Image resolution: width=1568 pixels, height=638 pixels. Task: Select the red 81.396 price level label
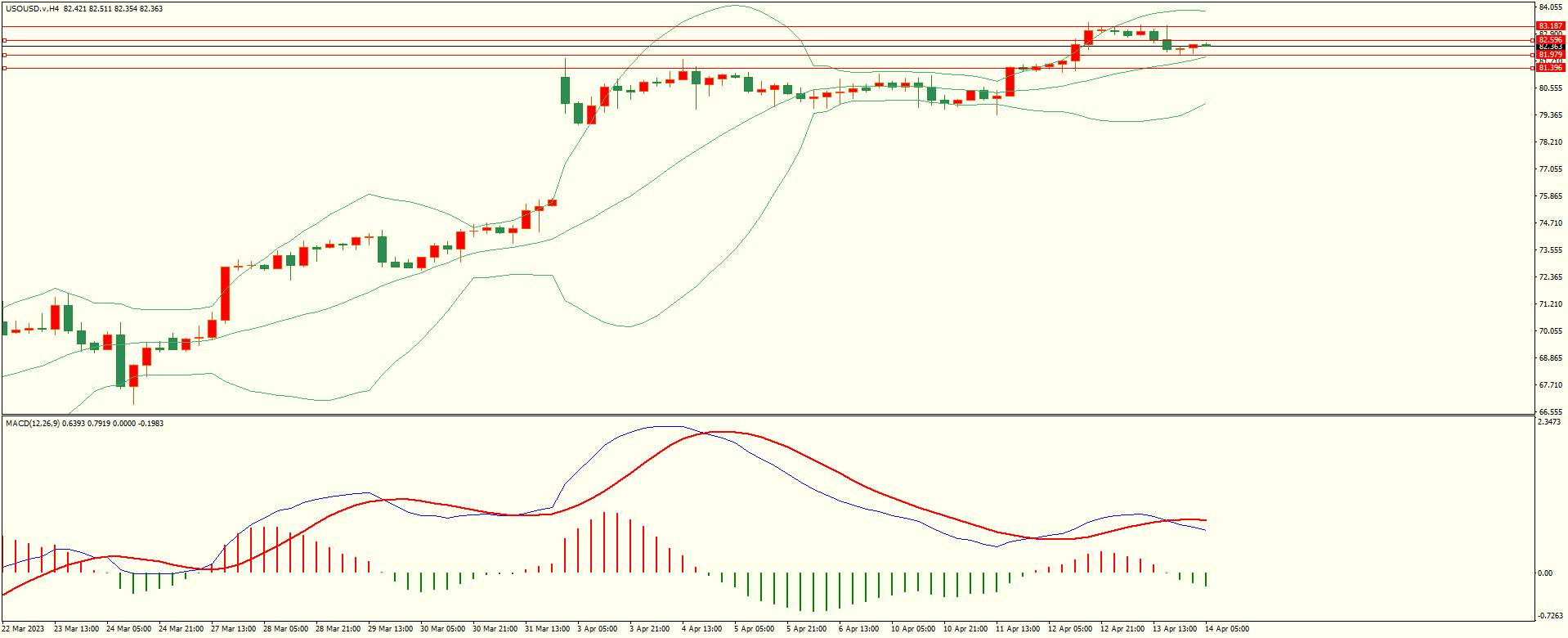1550,68
